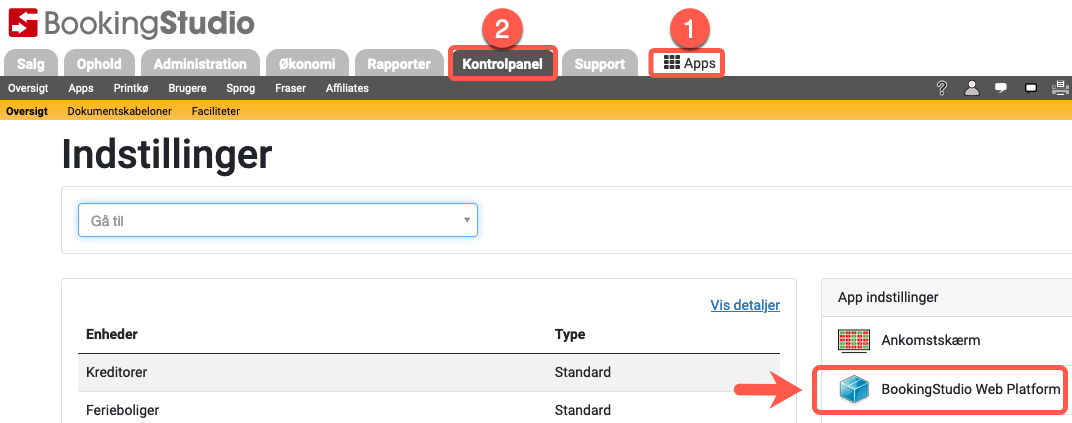Select Oversigt in the yellow bar
The height and width of the screenshot is (423, 1072).
click(27, 111)
